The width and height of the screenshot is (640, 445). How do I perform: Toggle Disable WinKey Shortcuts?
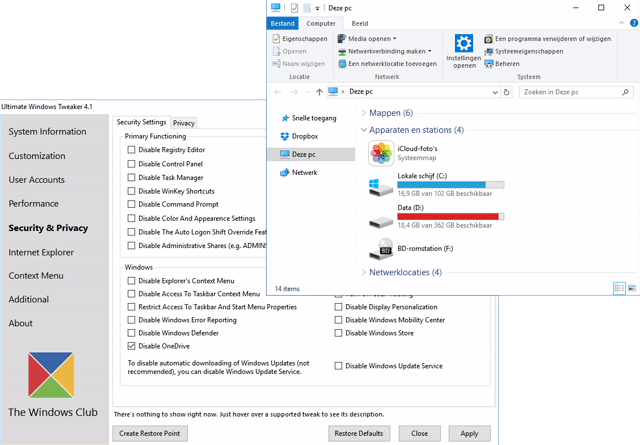click(x=131, y=191)
